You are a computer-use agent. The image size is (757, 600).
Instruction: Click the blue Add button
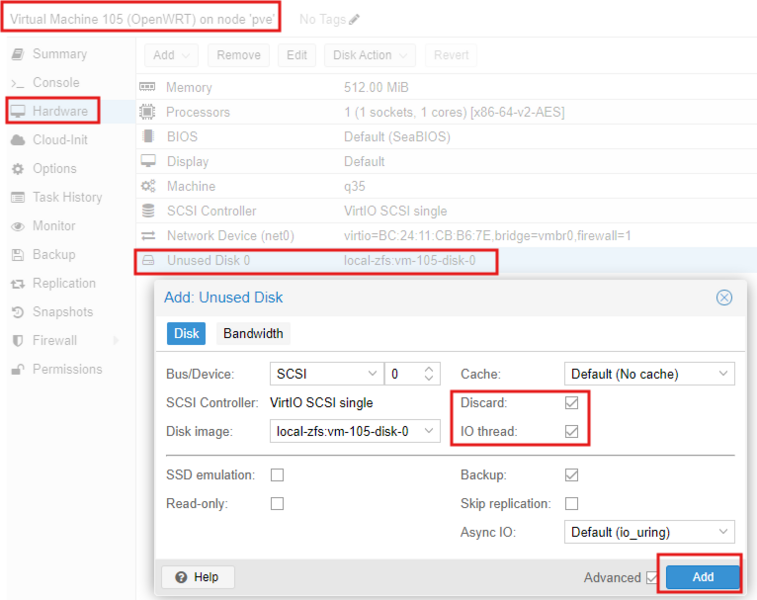tap(702, 577)
